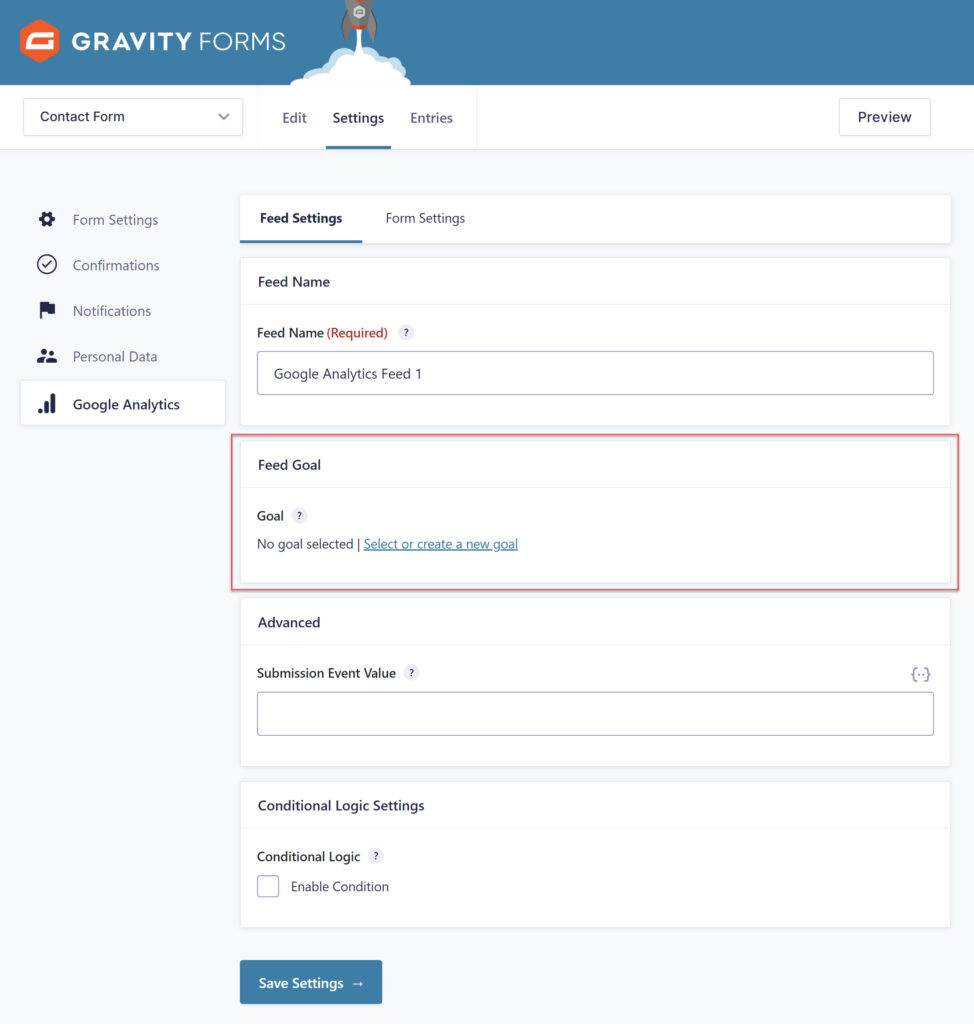The height and width of the screenshot is (1024, 974).
Task: Open the Contact Form selector dropdown
Action: click(x=132, y=117)
